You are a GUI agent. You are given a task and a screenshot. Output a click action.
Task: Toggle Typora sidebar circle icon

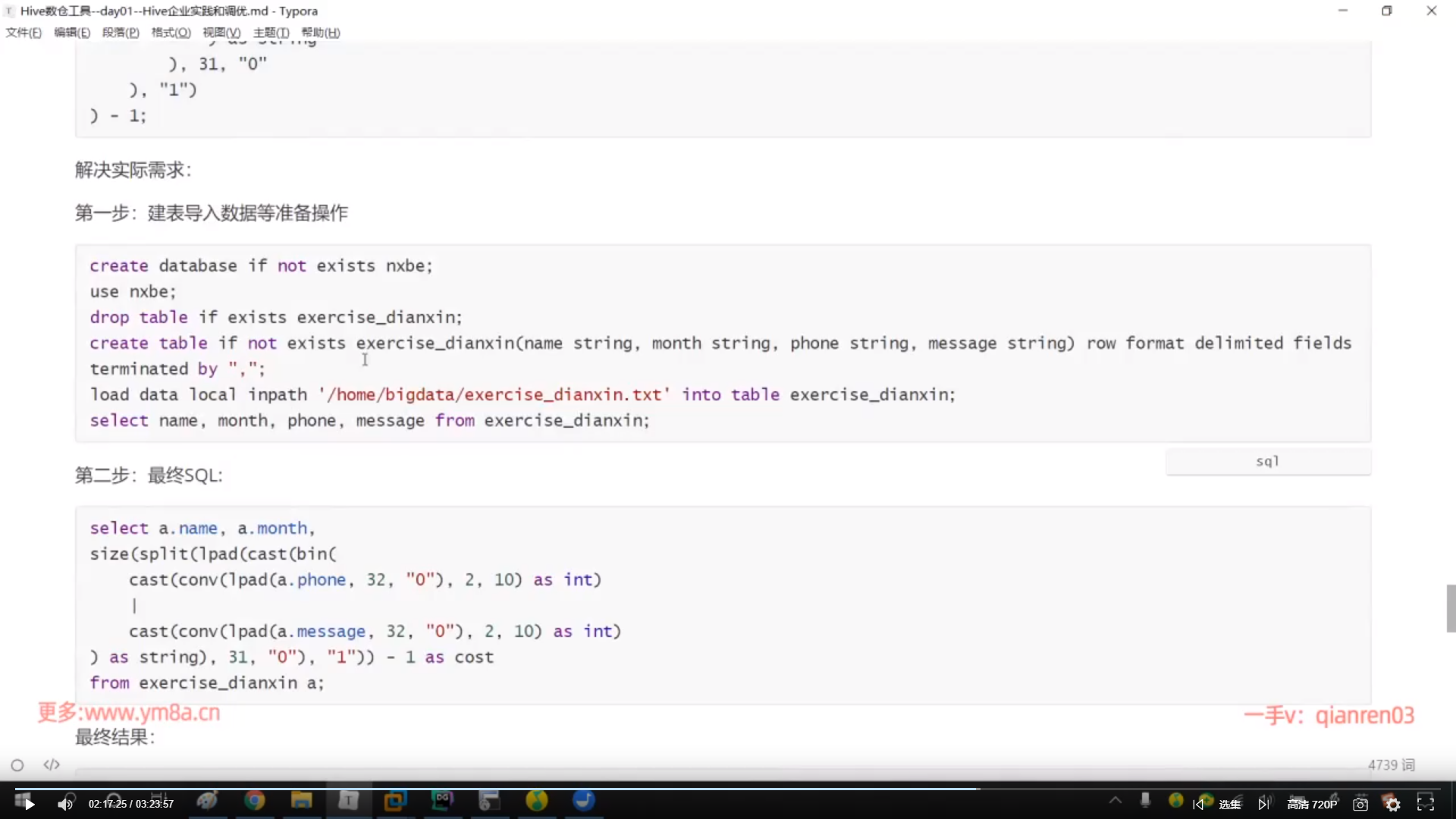(17, 765)
